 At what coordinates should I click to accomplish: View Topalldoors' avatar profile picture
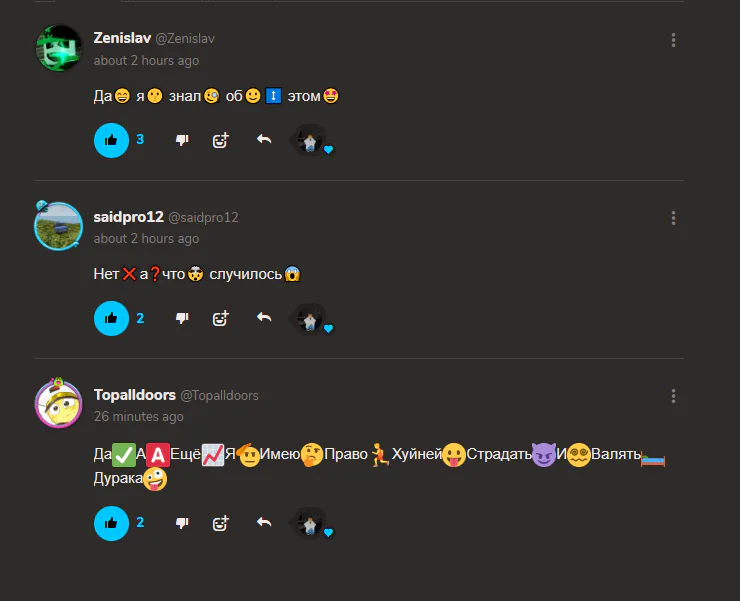coord(59,403)
